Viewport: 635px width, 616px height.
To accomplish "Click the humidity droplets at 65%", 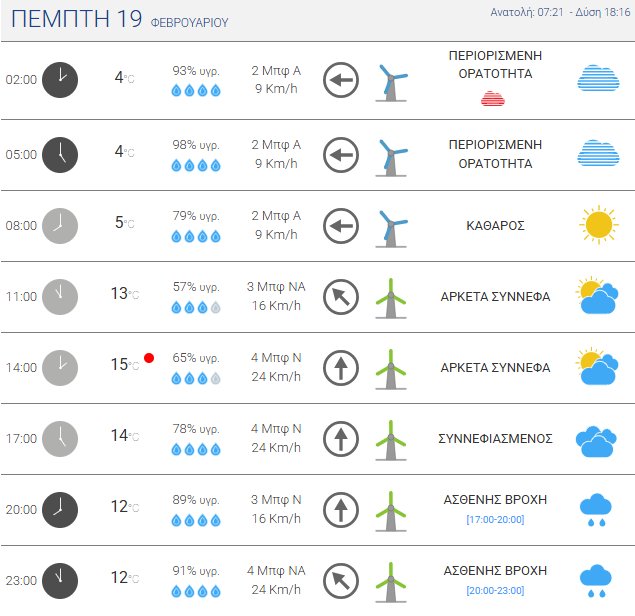I will coord(196,379).
